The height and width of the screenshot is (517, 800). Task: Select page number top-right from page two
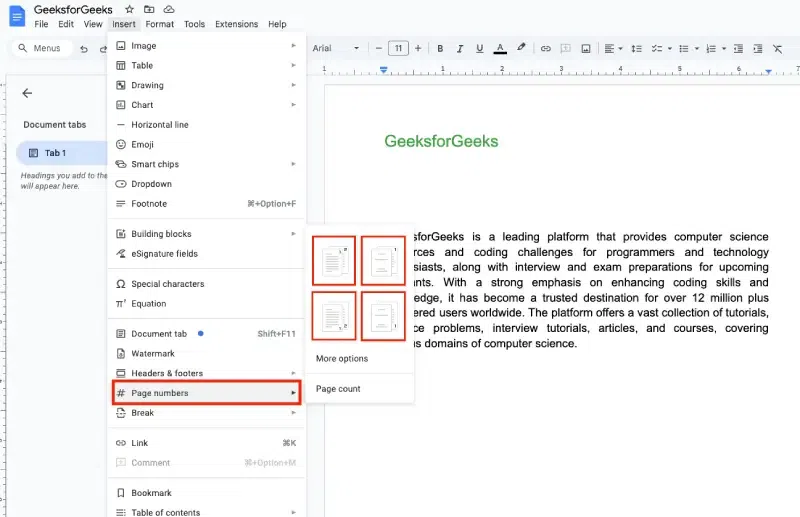(383, 260)
